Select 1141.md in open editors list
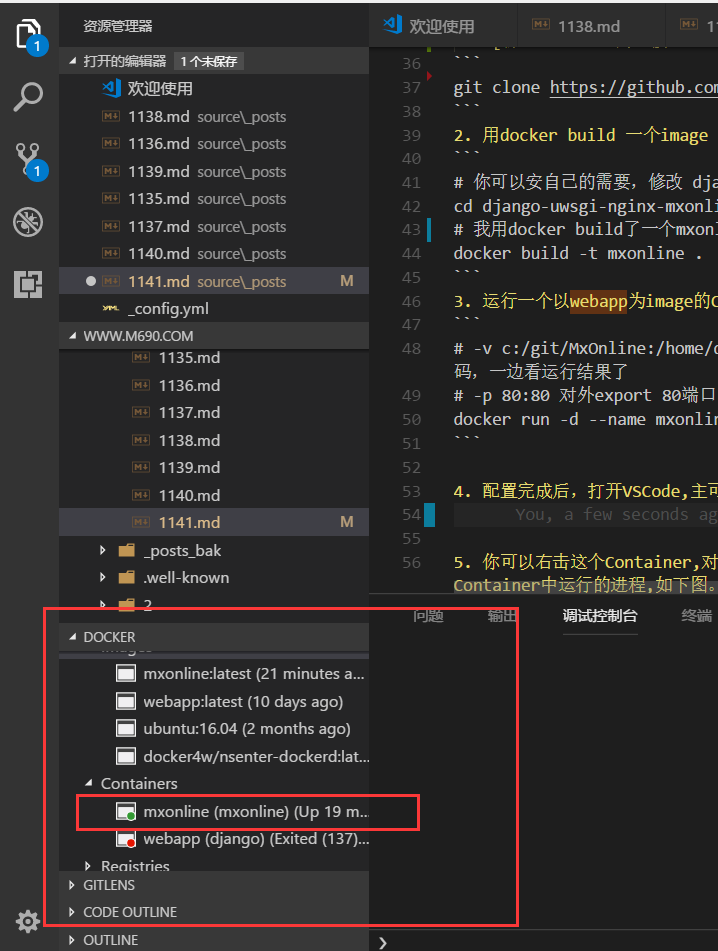 tap(214, 281)
